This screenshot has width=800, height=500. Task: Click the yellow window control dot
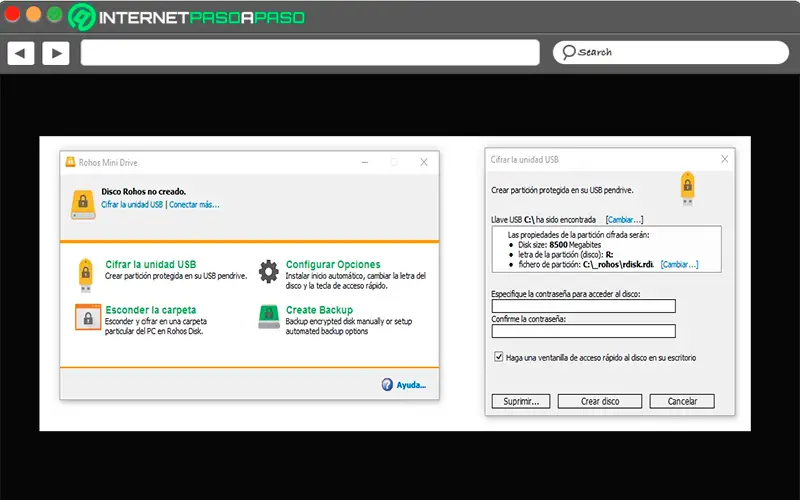33,14
